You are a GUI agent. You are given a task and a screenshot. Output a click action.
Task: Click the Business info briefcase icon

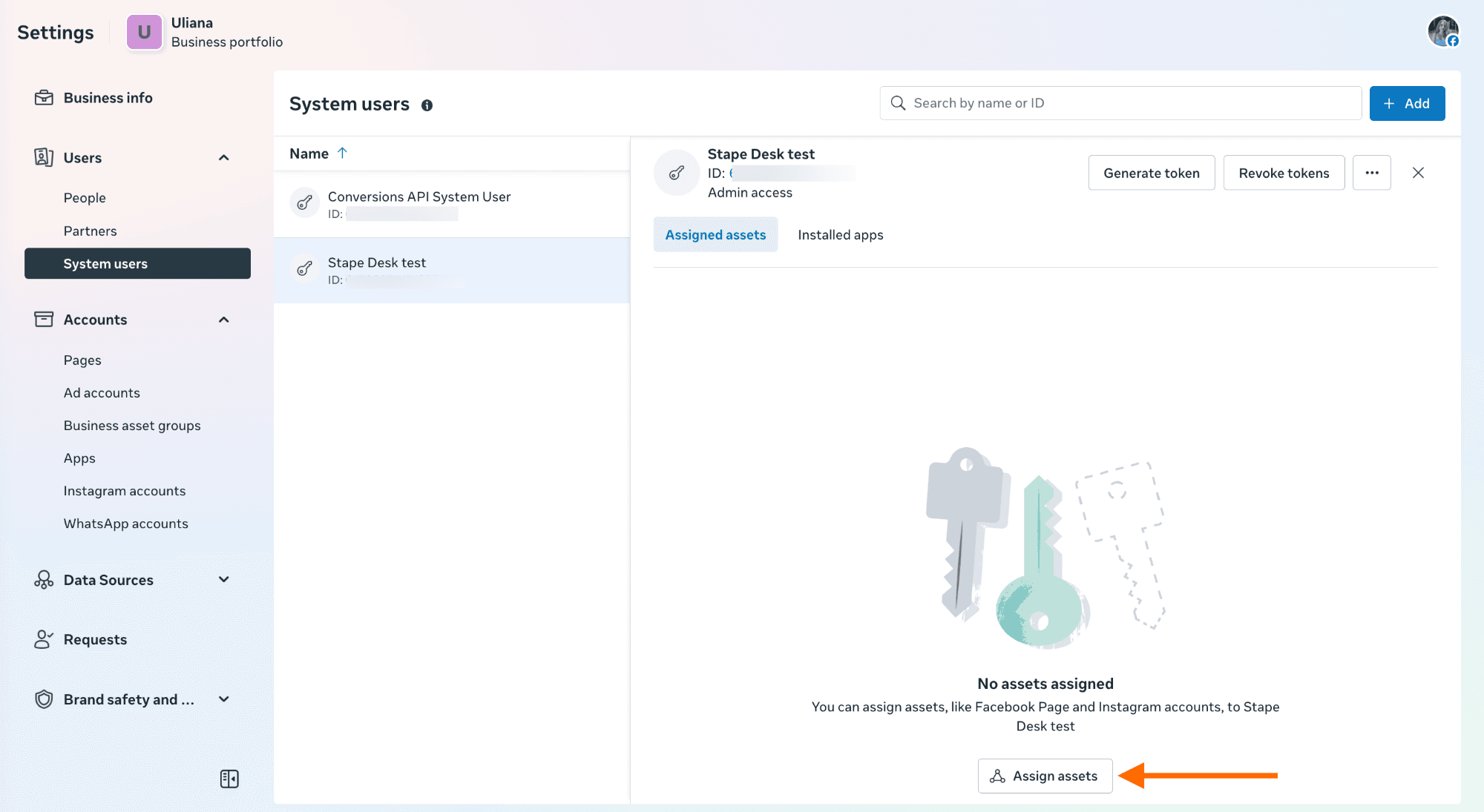pyautogui.click(x=44, y=97)
